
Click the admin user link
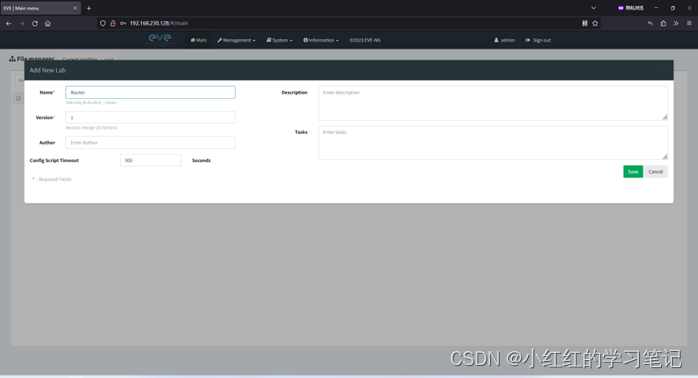[x=504, y=40]
